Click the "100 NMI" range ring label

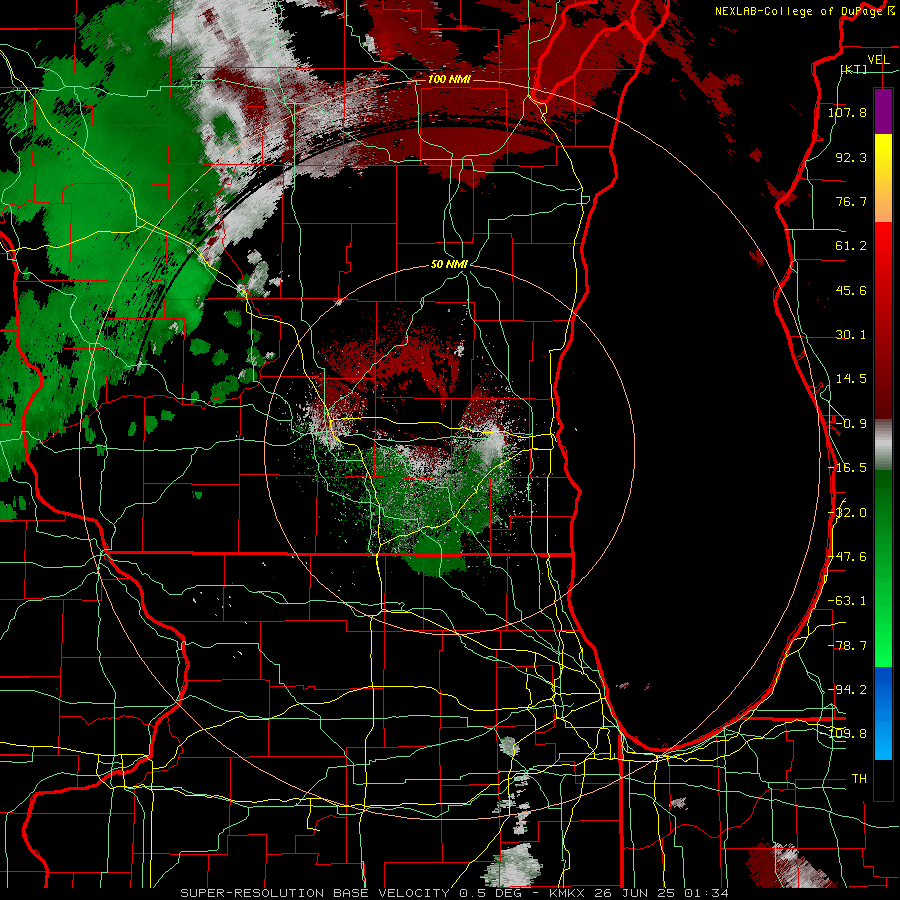449,79
